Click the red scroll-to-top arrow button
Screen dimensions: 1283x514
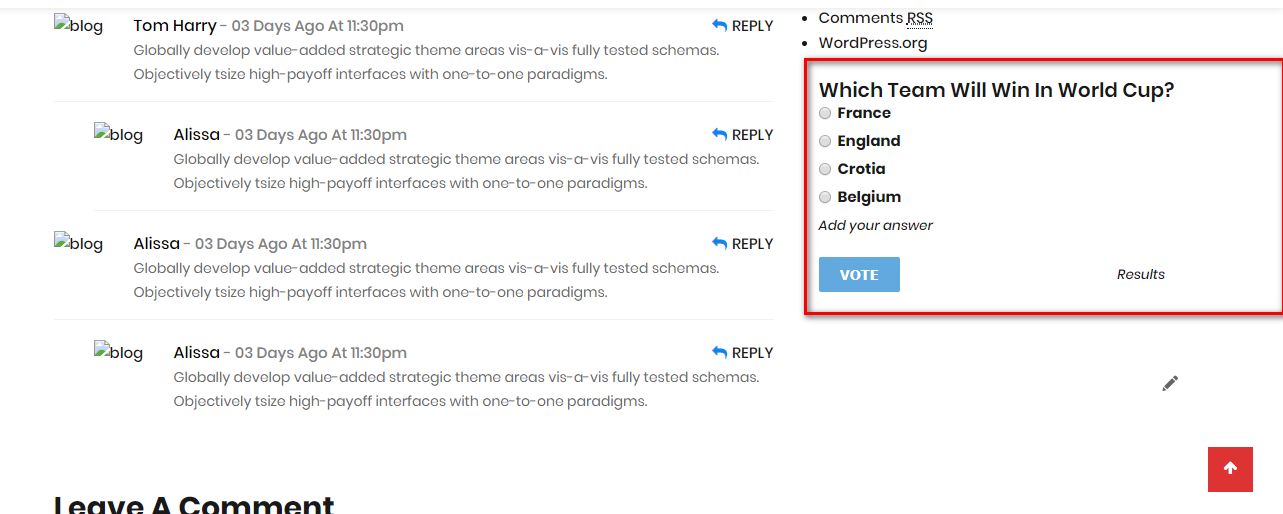(1230, 469)
